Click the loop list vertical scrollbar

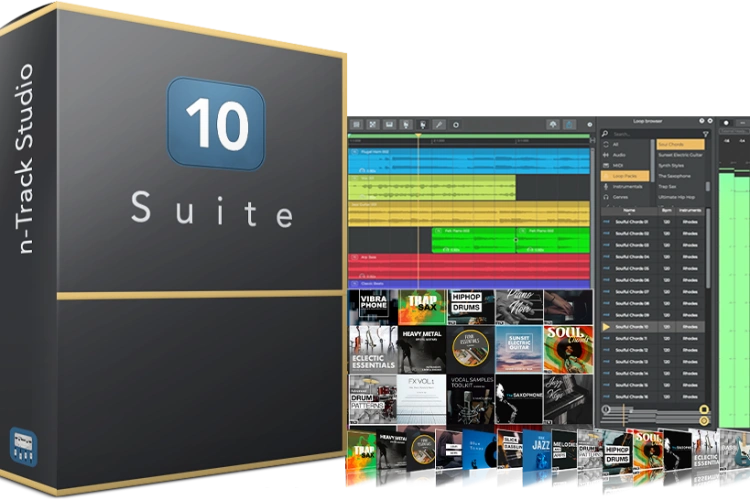708,249
